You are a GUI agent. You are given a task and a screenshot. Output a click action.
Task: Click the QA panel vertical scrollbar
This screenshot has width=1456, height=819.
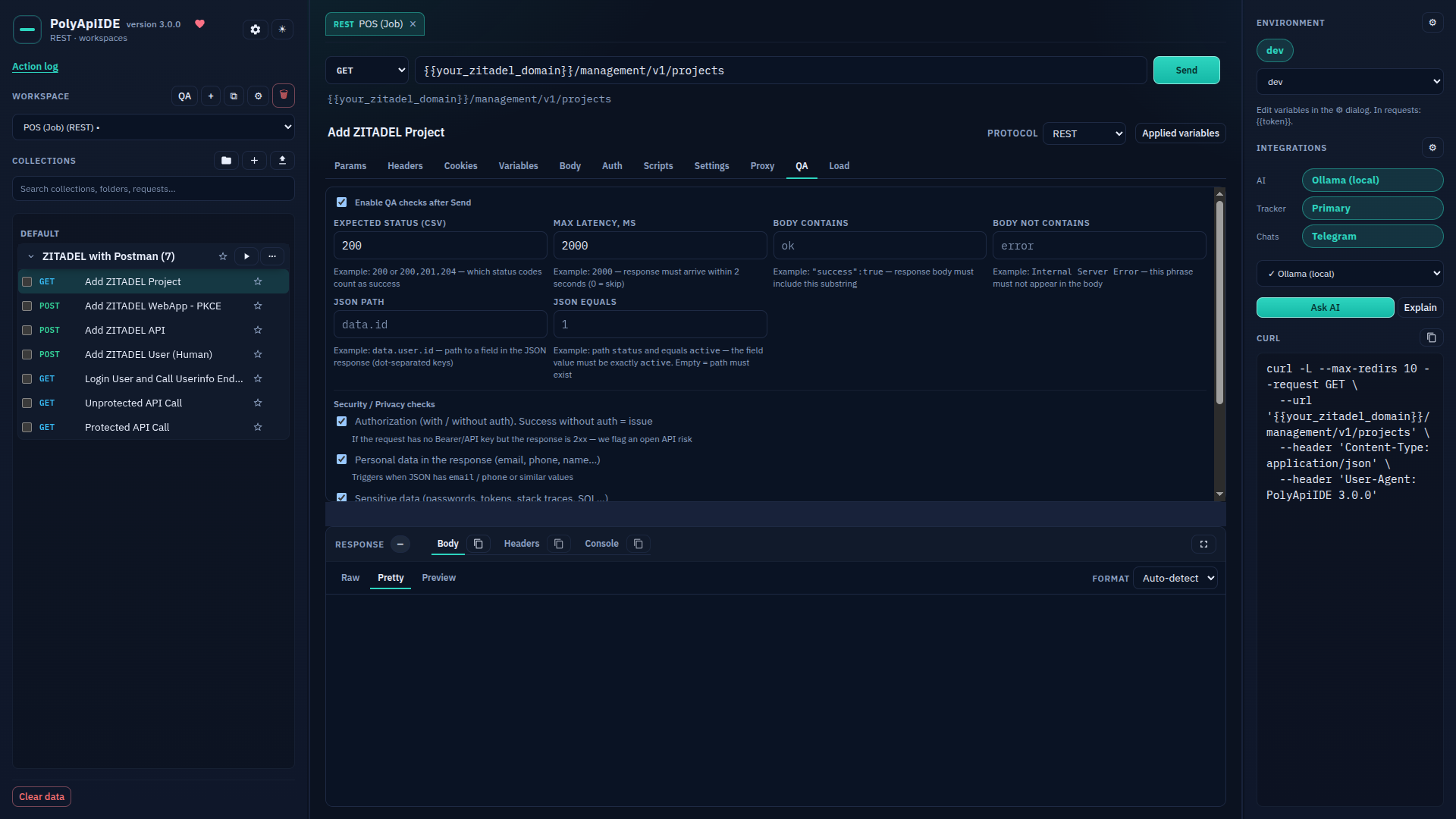click(1219, 302)
